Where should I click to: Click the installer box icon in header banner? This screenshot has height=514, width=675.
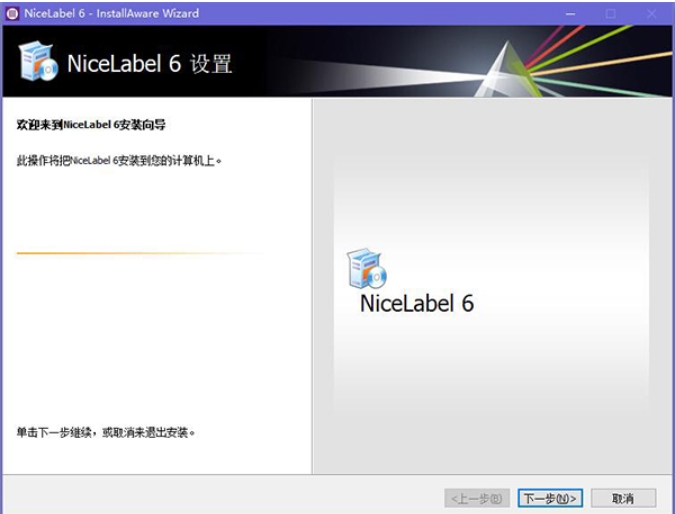click(x=38, y=61)
